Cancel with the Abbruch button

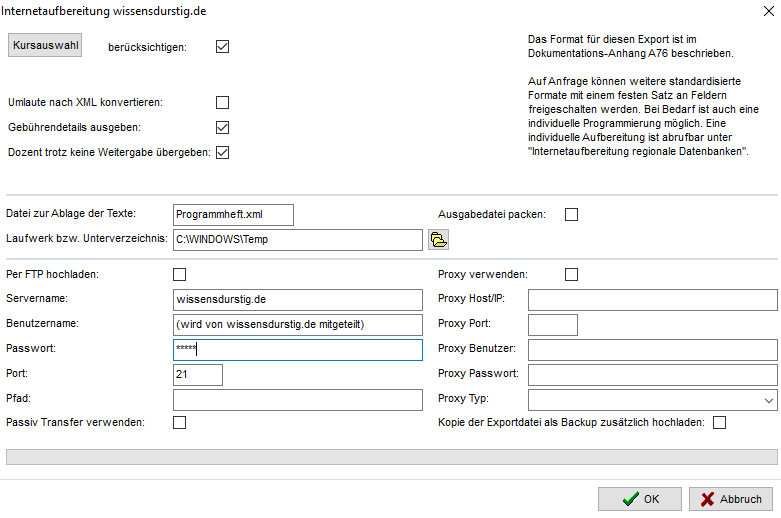(x=731, y=499)
